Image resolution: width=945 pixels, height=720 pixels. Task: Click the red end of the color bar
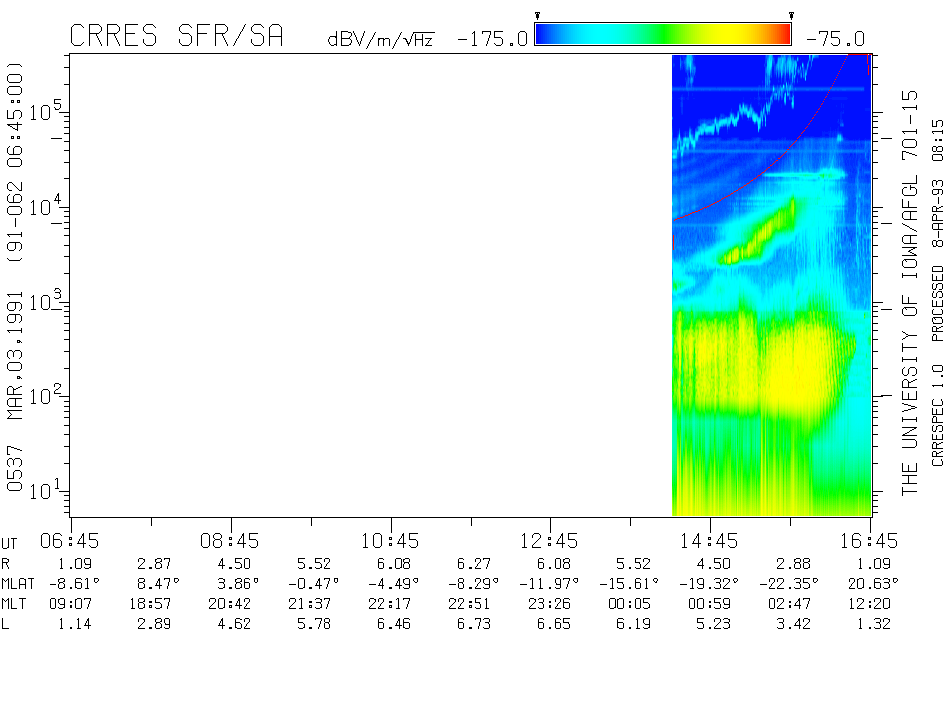click(782, 34)
